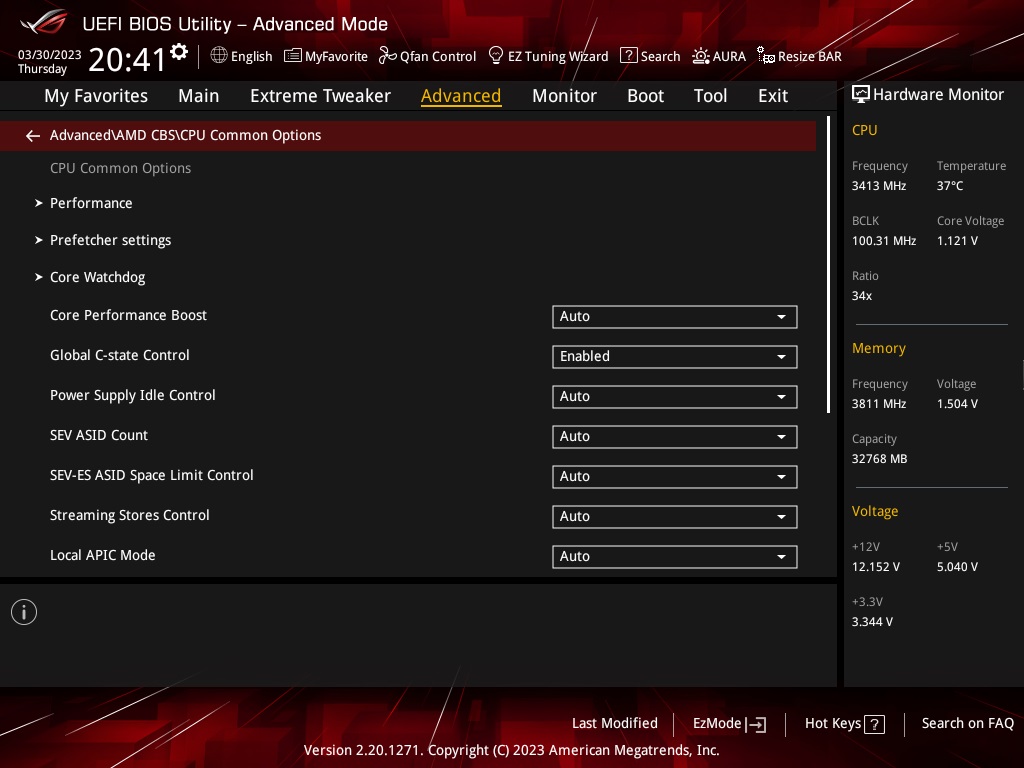Switch to the Monitor tab

564,96
